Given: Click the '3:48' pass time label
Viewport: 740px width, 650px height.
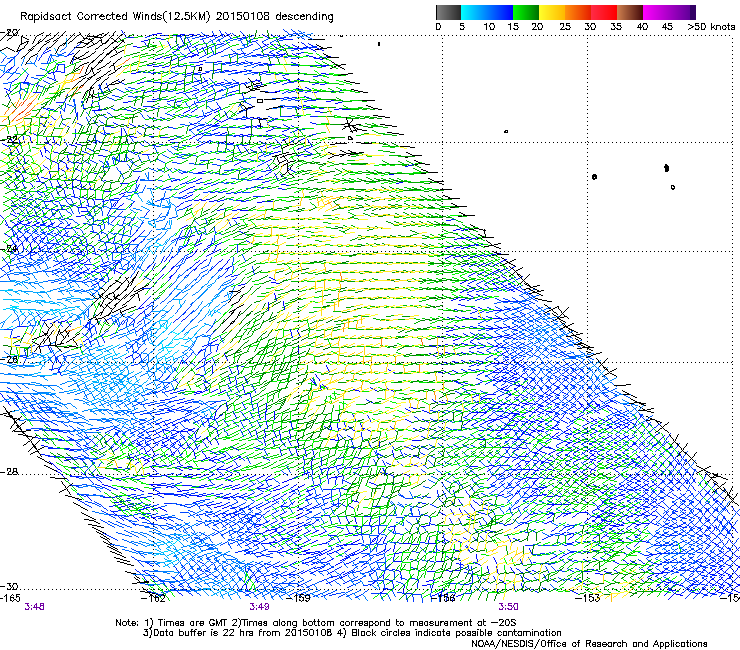Looking at the screenshot, I should pos(34,607).
